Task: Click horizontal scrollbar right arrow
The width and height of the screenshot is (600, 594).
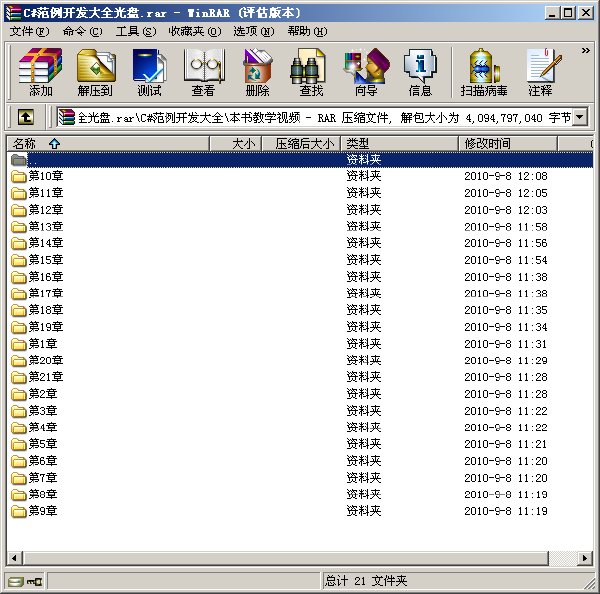Action: coord(585,558)
